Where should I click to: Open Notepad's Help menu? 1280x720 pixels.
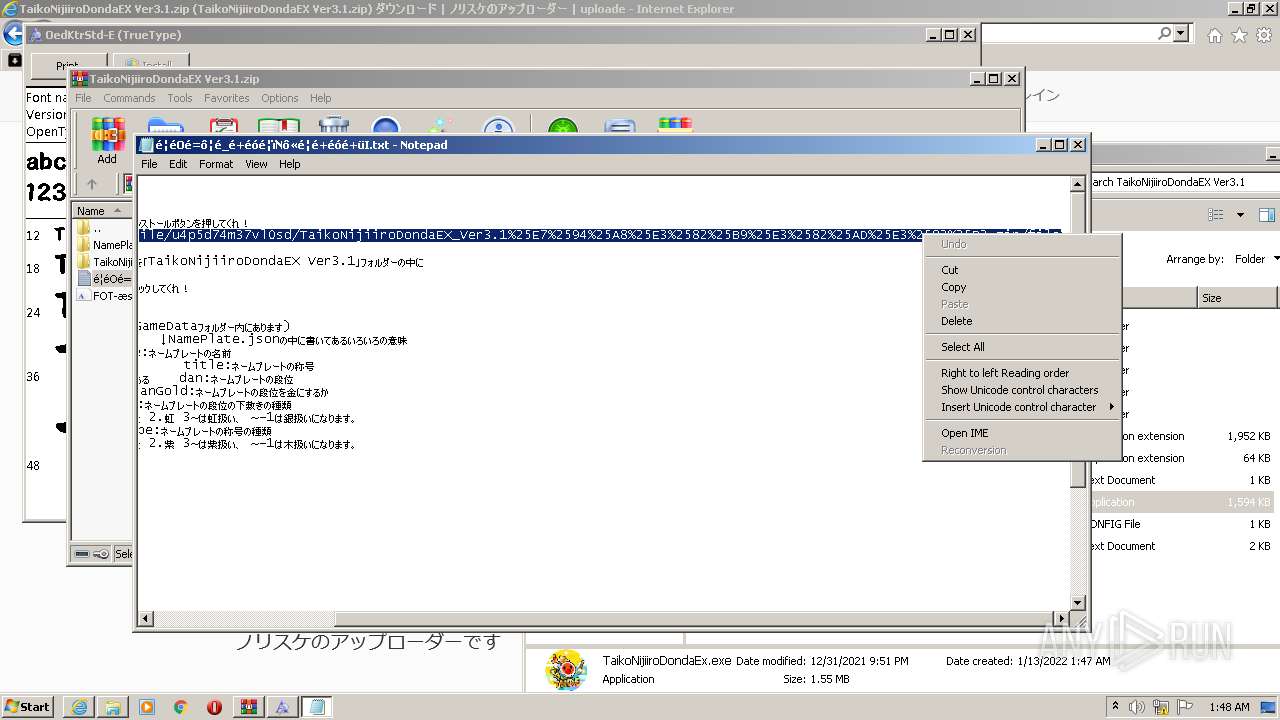pos(290,164)
